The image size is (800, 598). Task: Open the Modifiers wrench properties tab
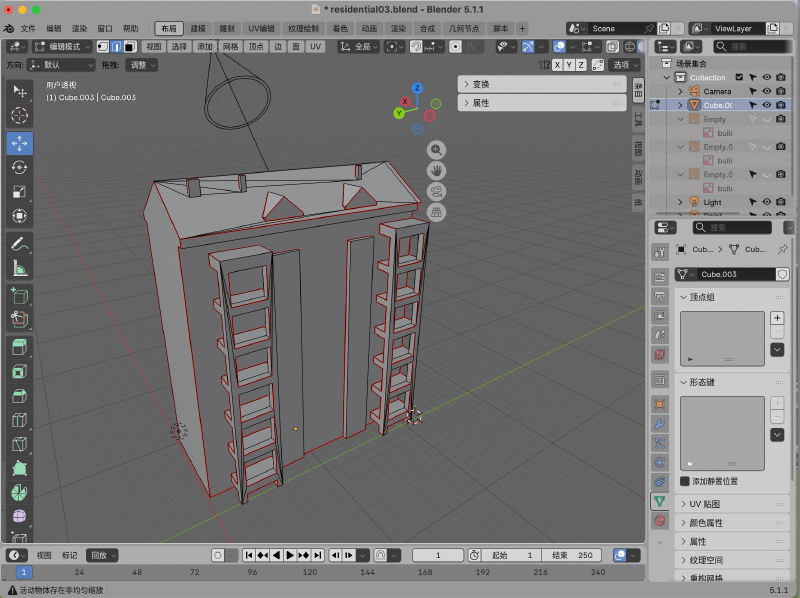tap(660, 423)
